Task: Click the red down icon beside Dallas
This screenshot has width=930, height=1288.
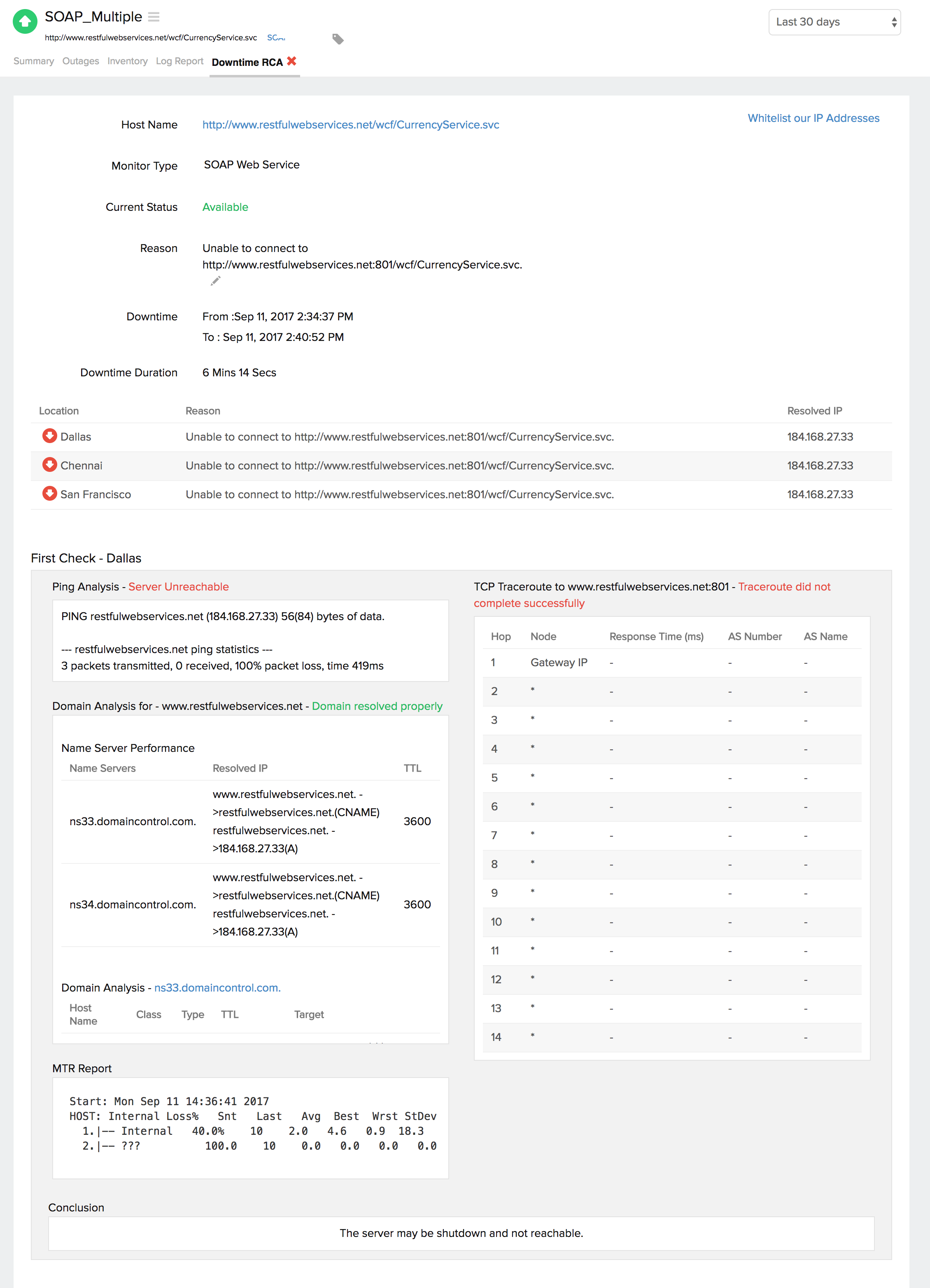Action: coord(49,436)
